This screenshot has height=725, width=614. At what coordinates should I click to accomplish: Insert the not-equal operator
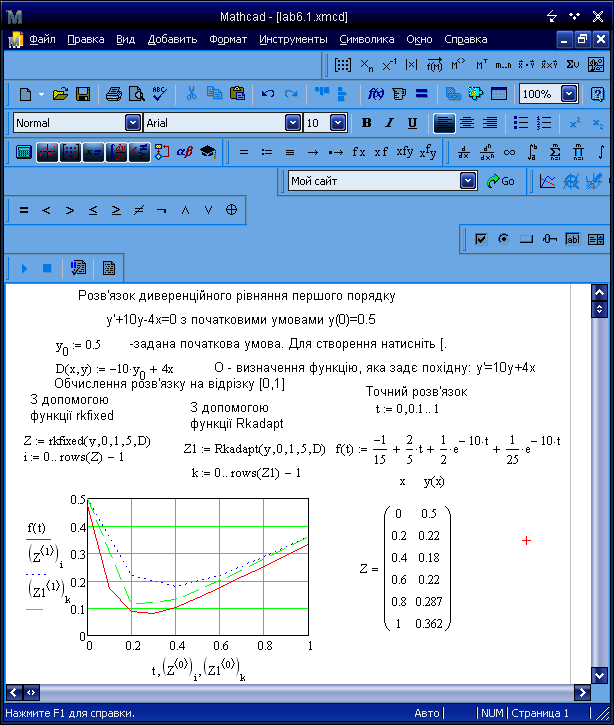[x=139, y=210]
